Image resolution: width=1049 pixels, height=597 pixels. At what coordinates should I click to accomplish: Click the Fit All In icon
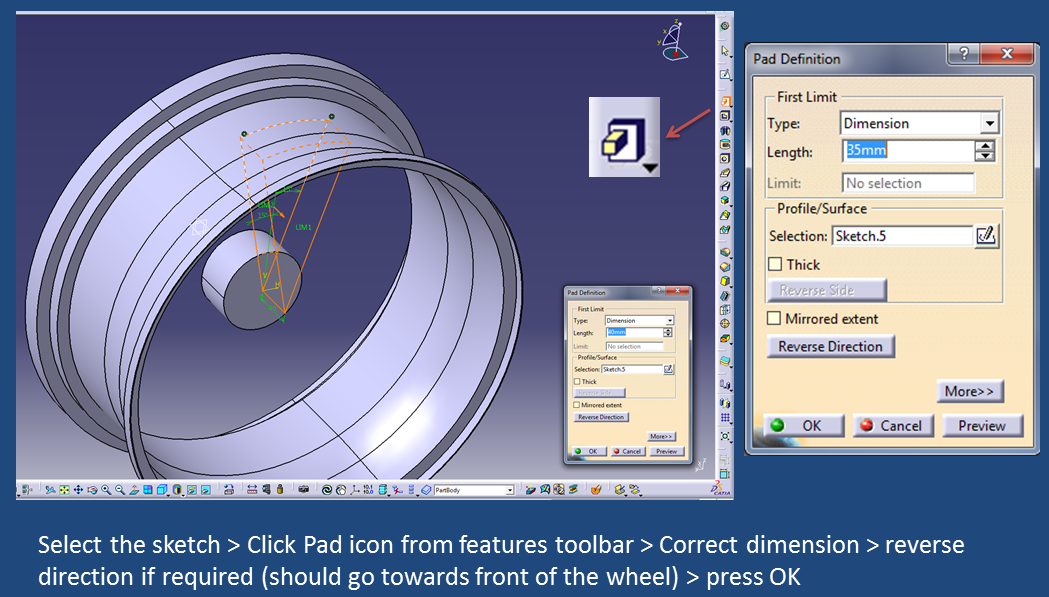64,489
